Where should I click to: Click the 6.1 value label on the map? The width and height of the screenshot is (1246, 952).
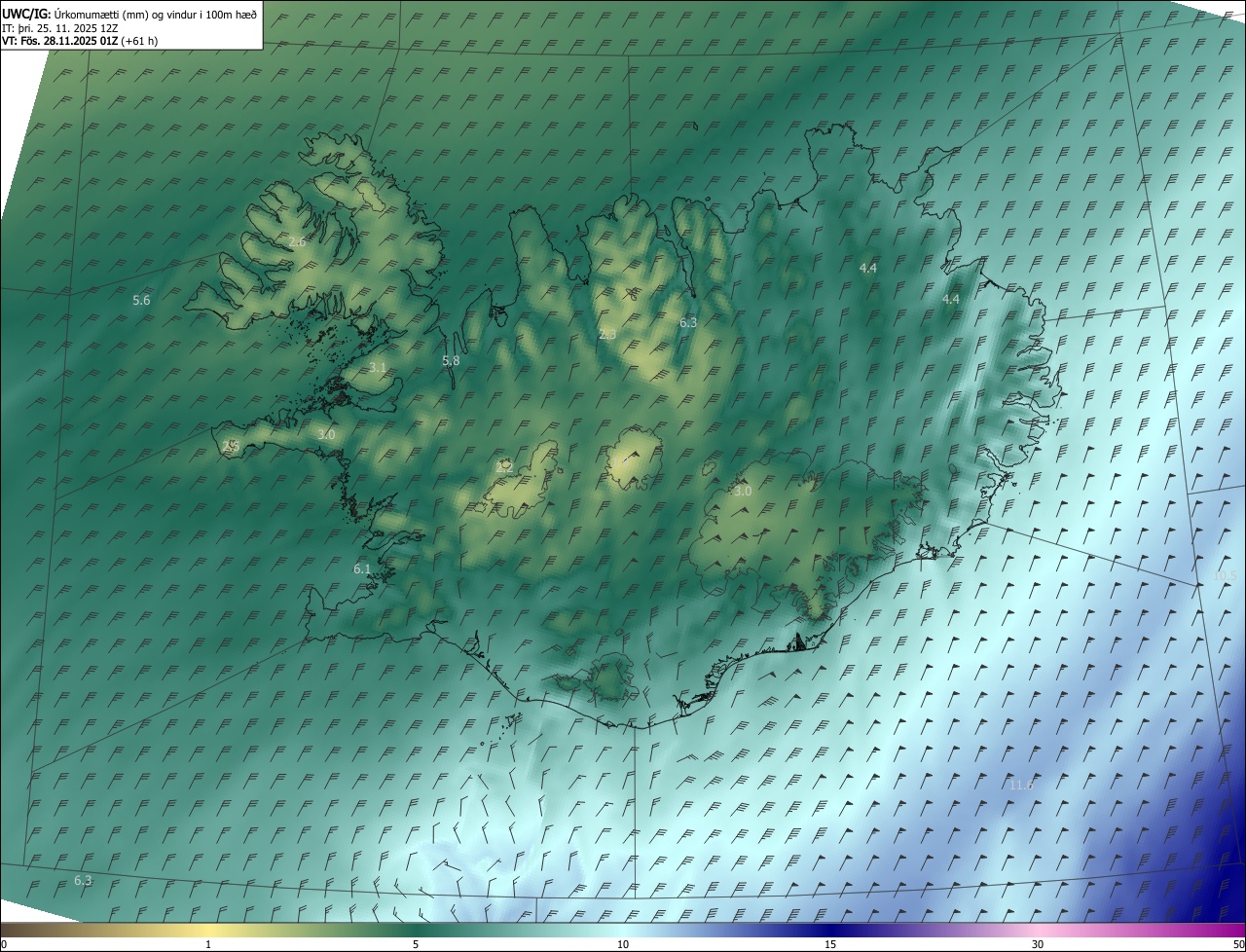(x=362, y=568)
